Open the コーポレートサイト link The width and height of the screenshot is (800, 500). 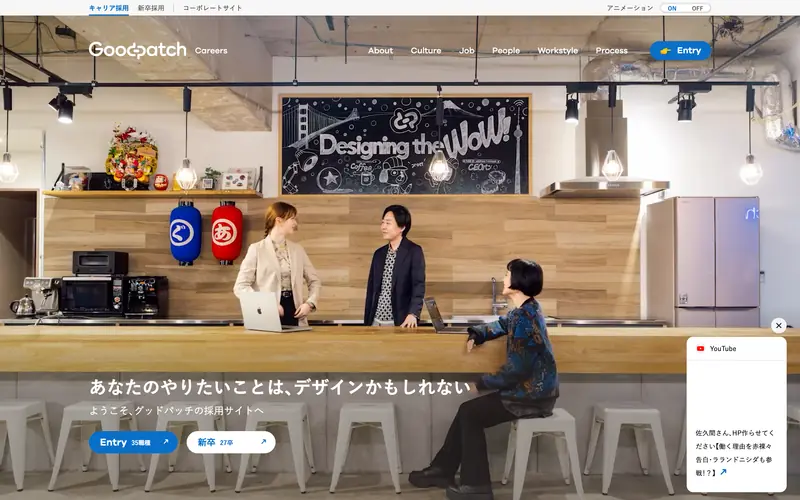(x=213, y=8)
